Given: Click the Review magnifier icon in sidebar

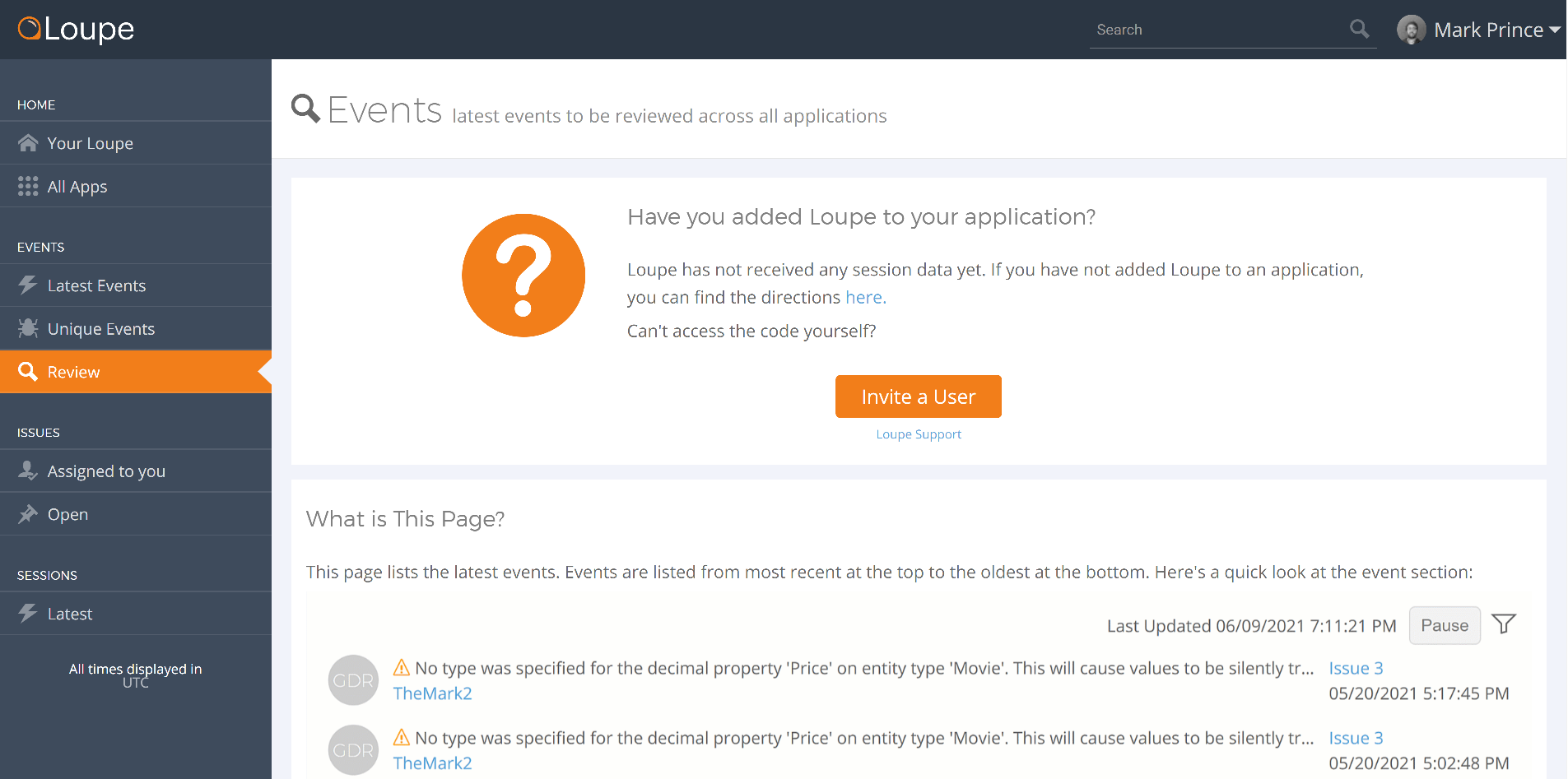Looking at the screenshot, I should coord(28,372).
